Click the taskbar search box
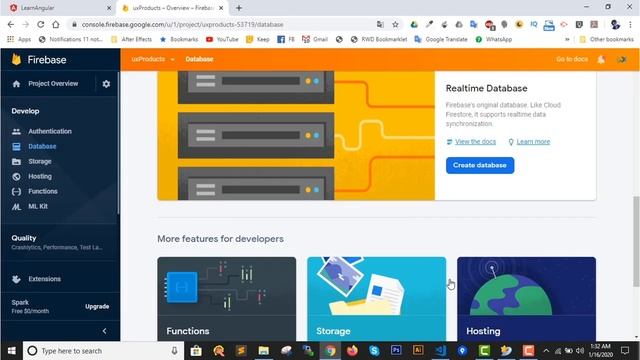 coord(102,351)
